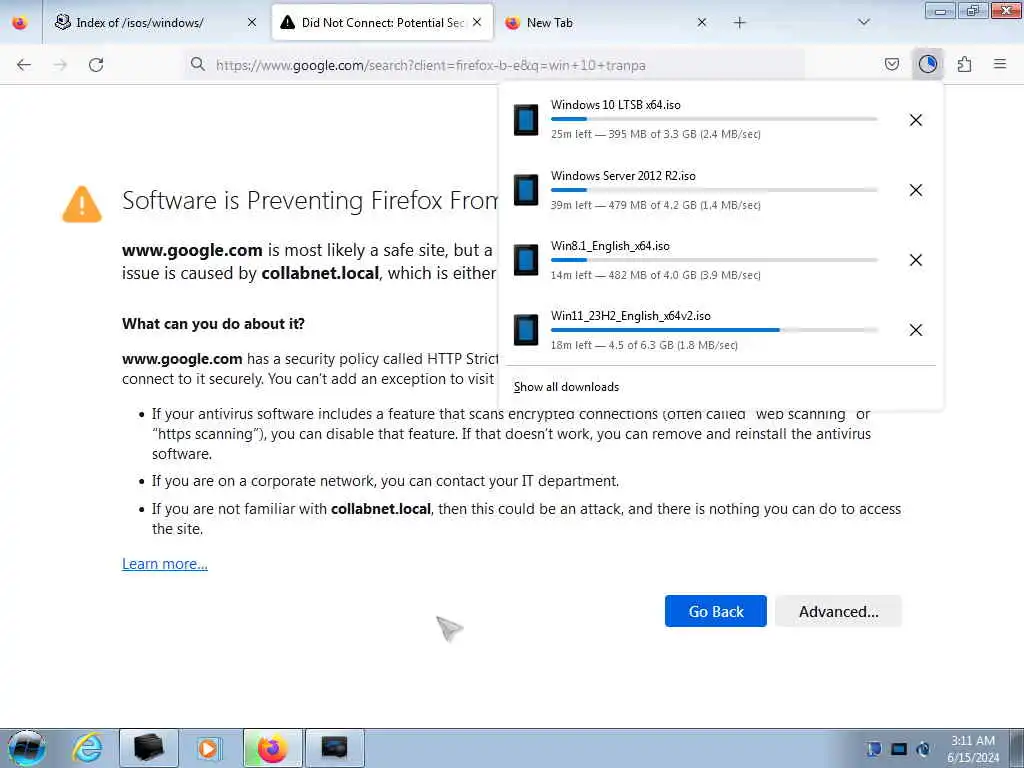The image size is (1024, 768).
Task: Expand the list all tabs chevron
Action: [x=863, y=22]
